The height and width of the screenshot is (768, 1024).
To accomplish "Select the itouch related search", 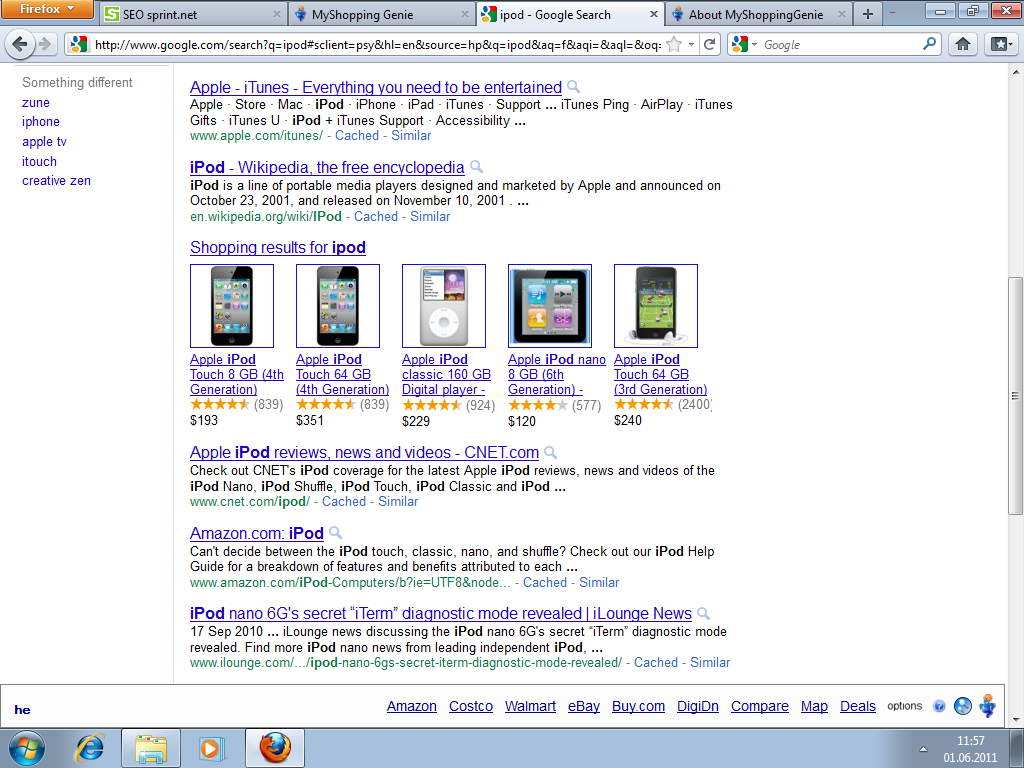I will [x=39, y=161].
